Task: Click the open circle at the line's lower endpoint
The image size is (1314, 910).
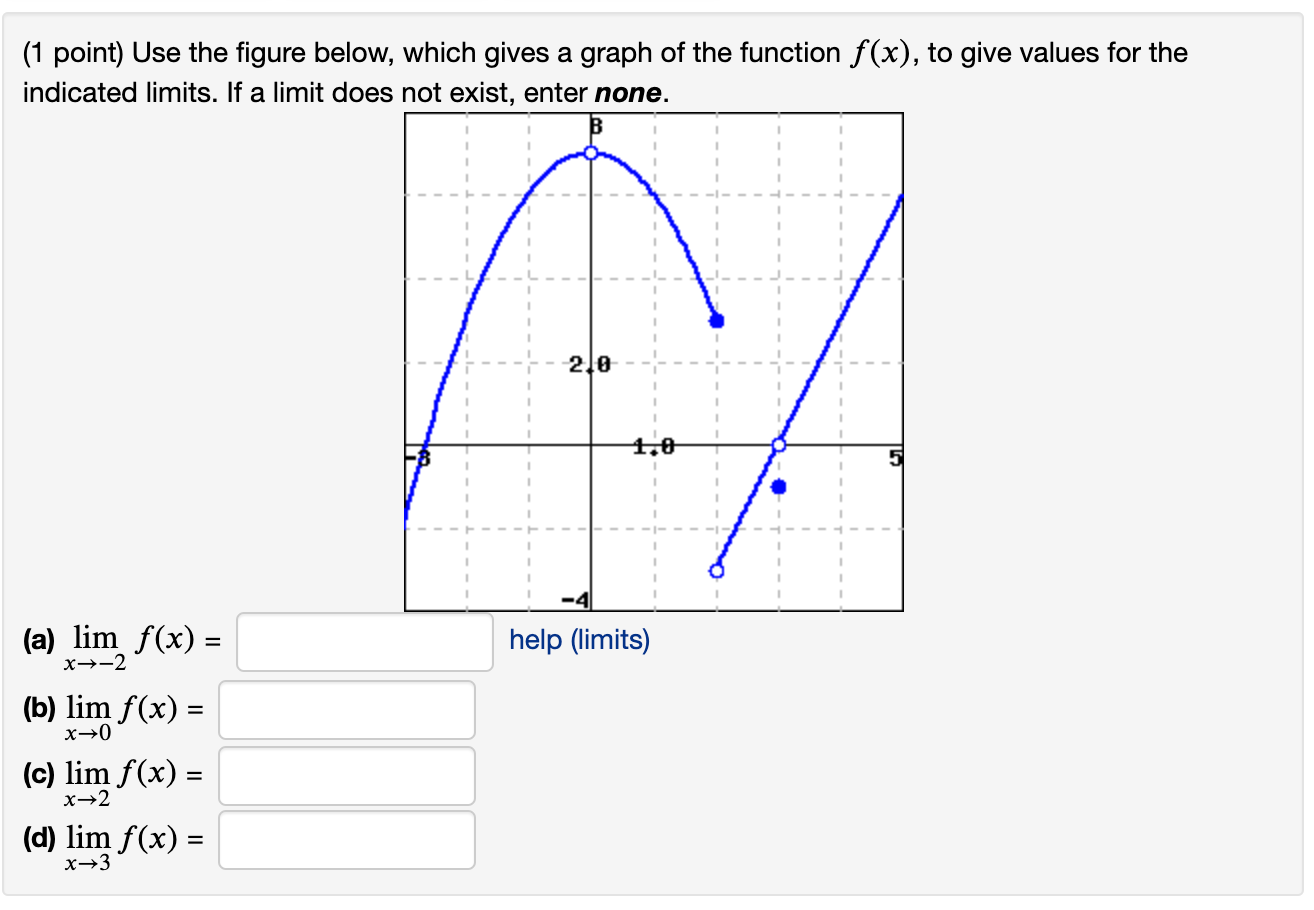Action: [x=716, y=570]
